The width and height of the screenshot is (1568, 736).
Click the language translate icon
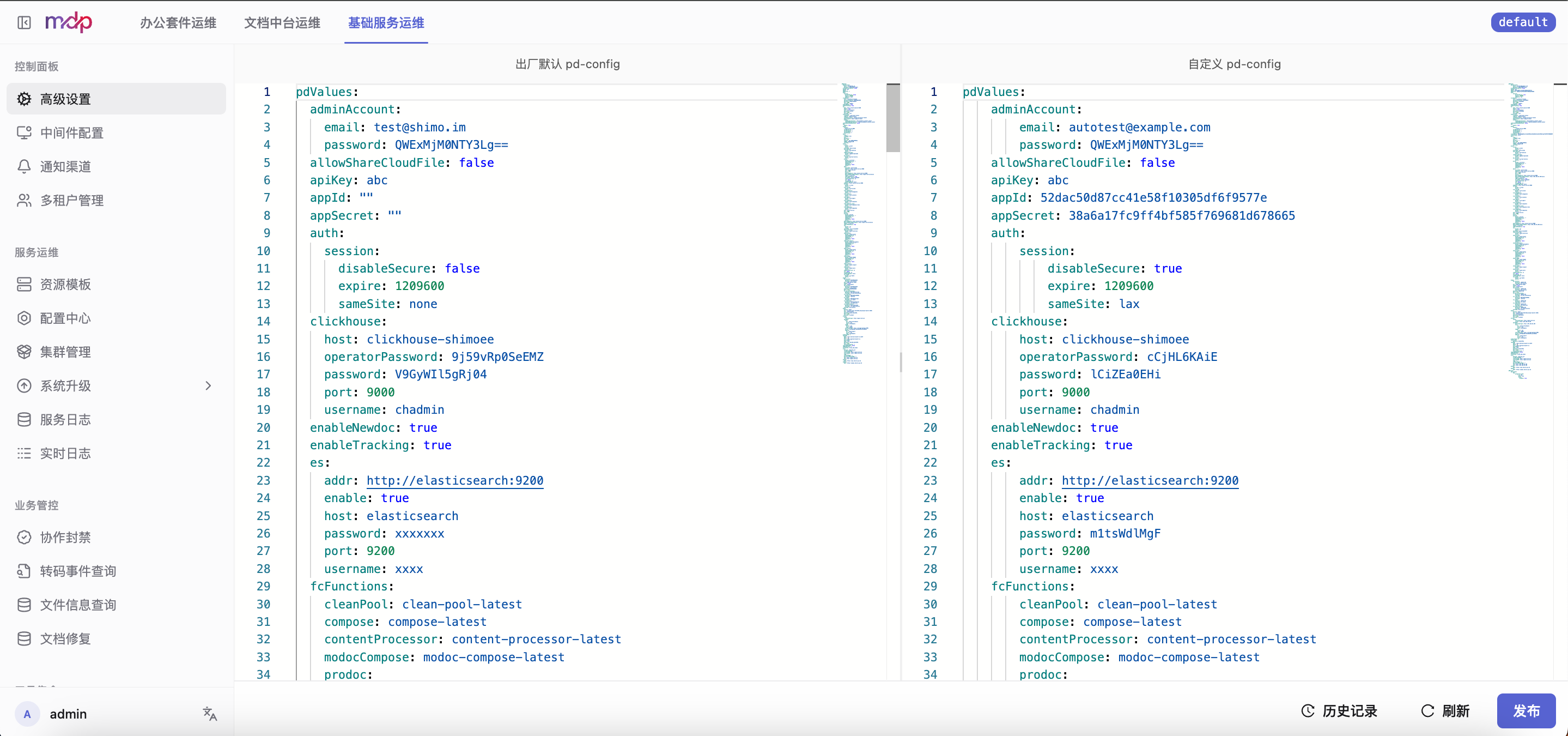210,714
